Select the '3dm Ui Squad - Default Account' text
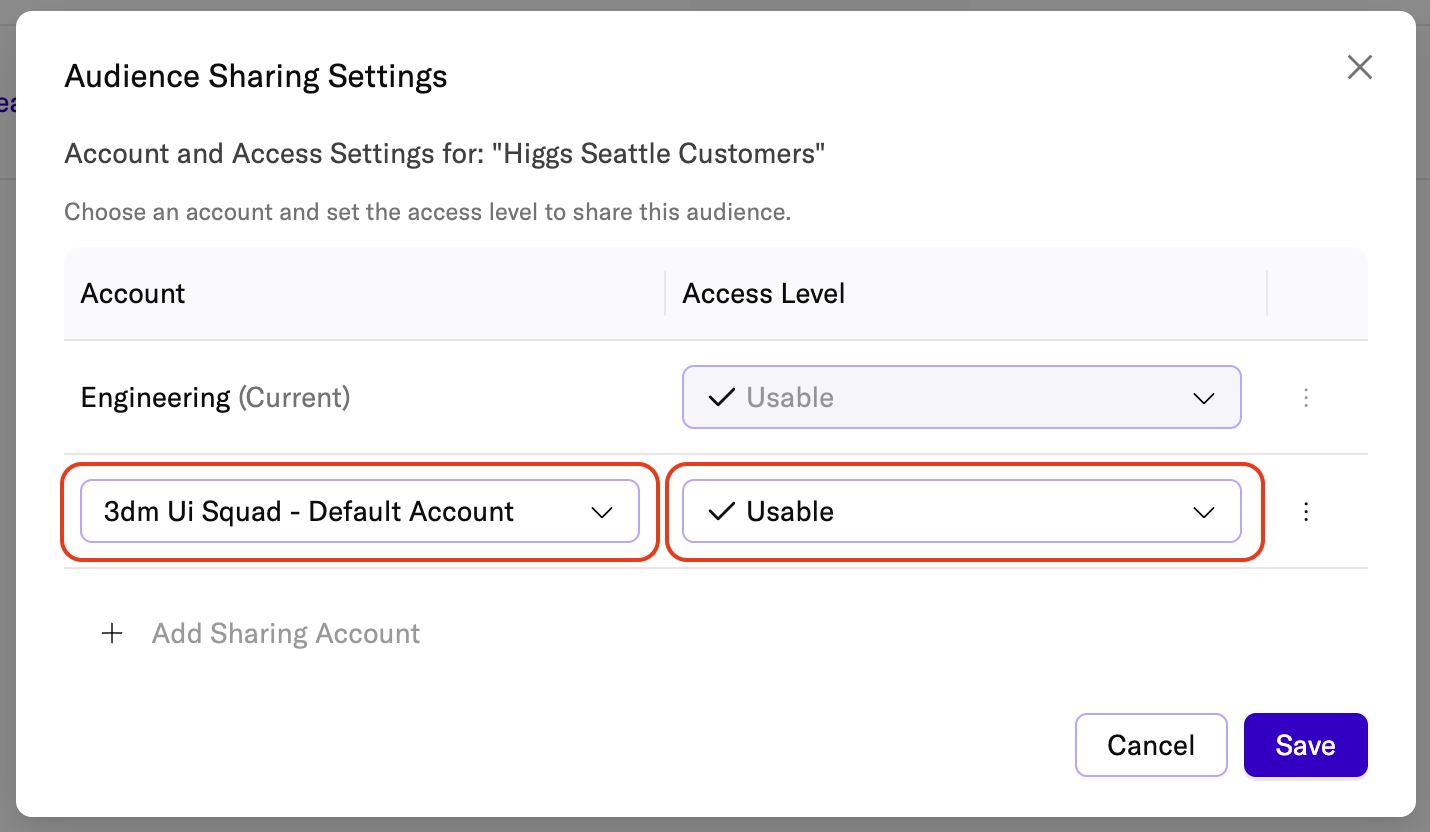Viewport: 1430px width, 832px height. (308, 512)
